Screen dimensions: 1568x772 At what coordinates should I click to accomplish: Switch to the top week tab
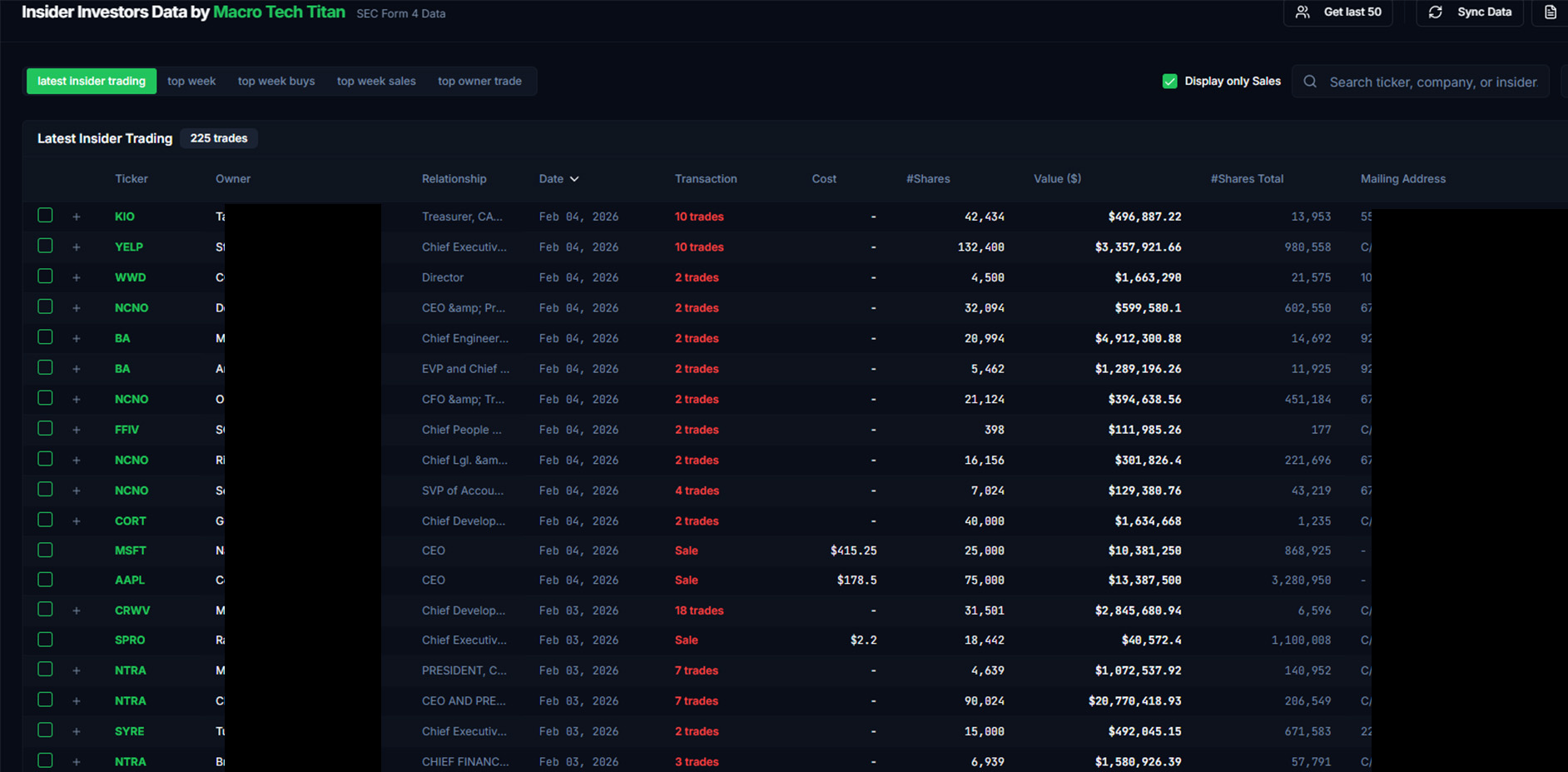point(191,81)
